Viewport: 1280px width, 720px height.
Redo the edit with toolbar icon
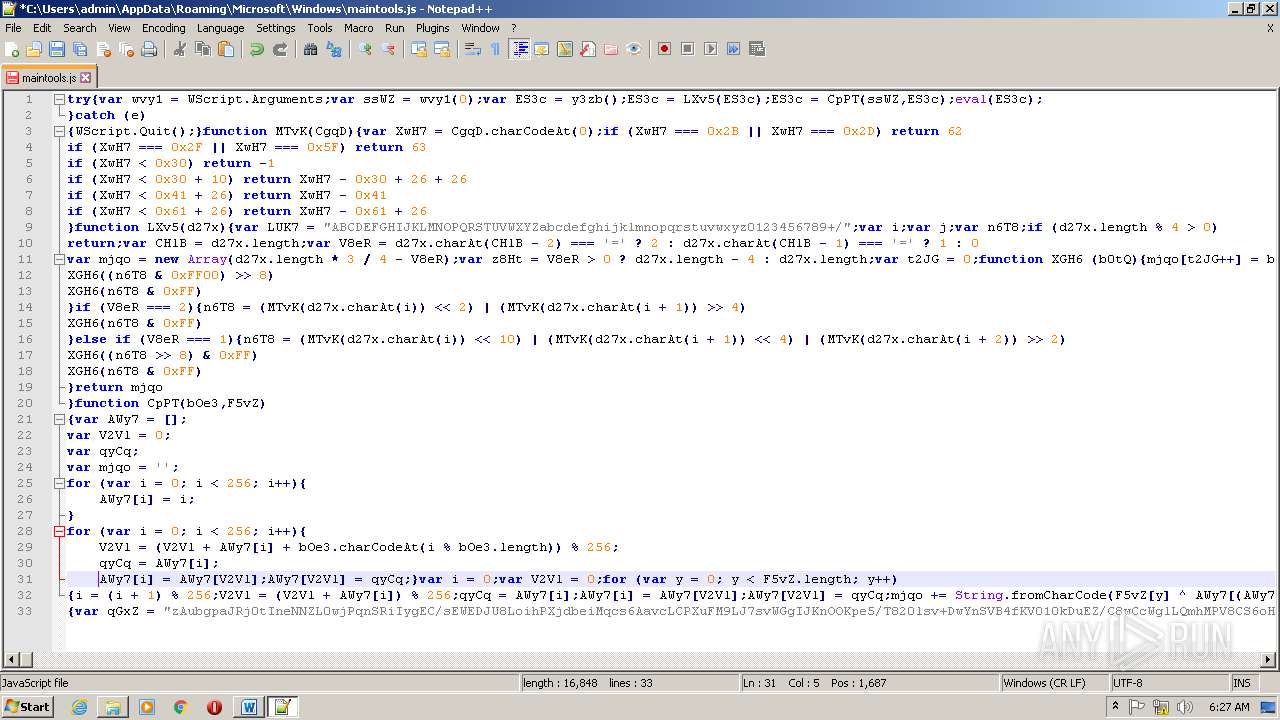click(x=280, y=49)
